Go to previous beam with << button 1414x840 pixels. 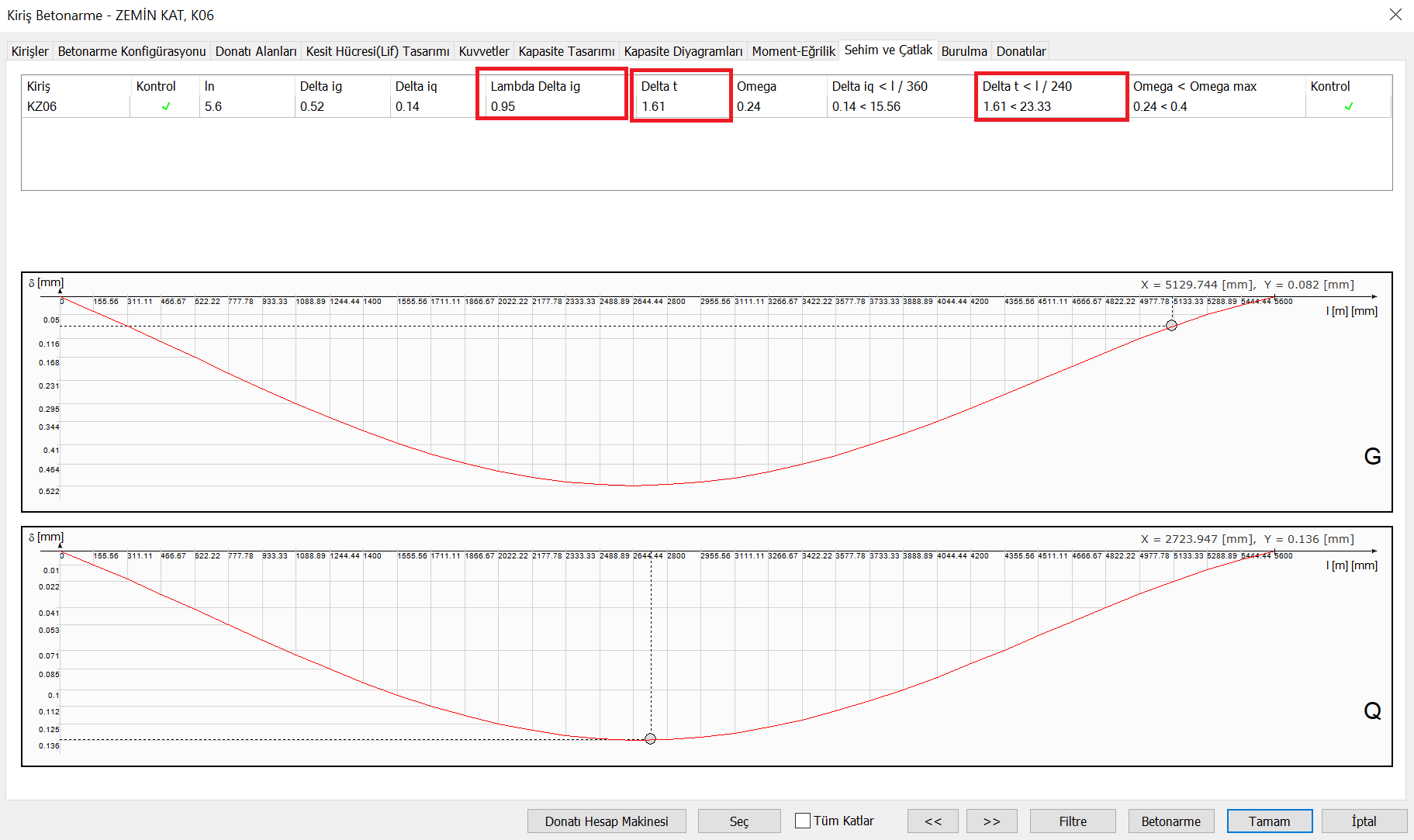[933, 821]
